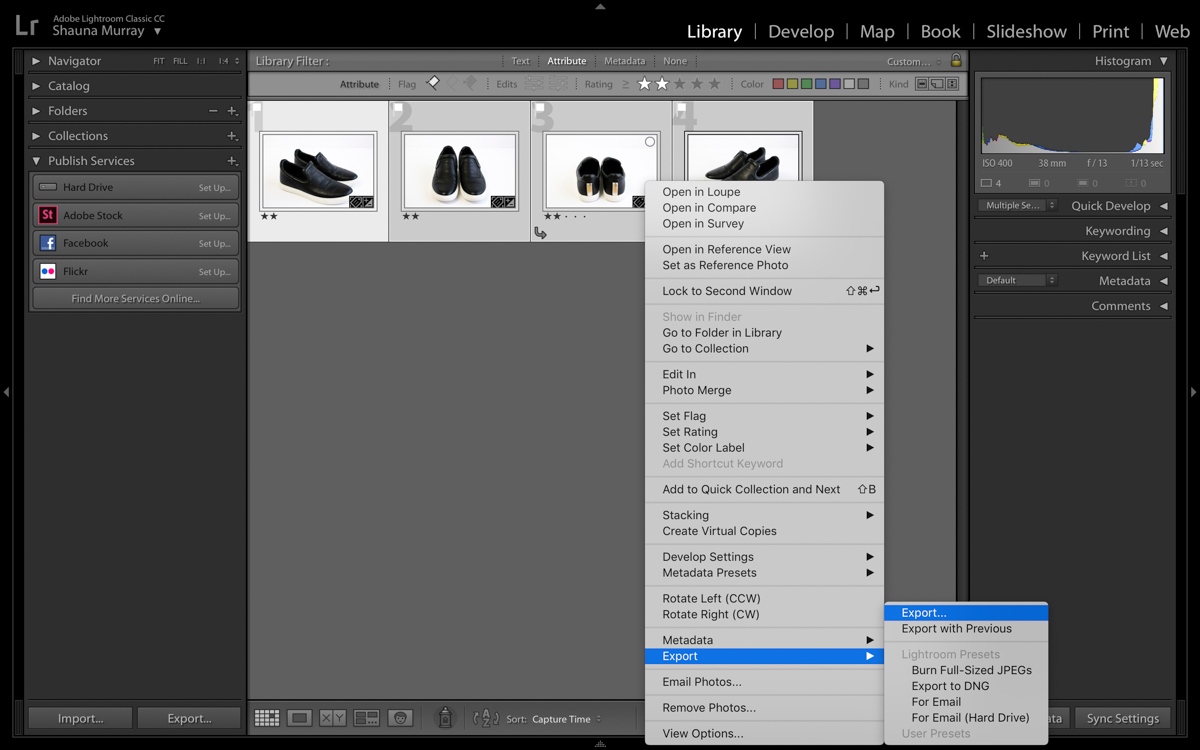Image resolution: width=1200 pixels, height=750 pixels.
Task: Open People view face icon
Action: pos(400,718)
